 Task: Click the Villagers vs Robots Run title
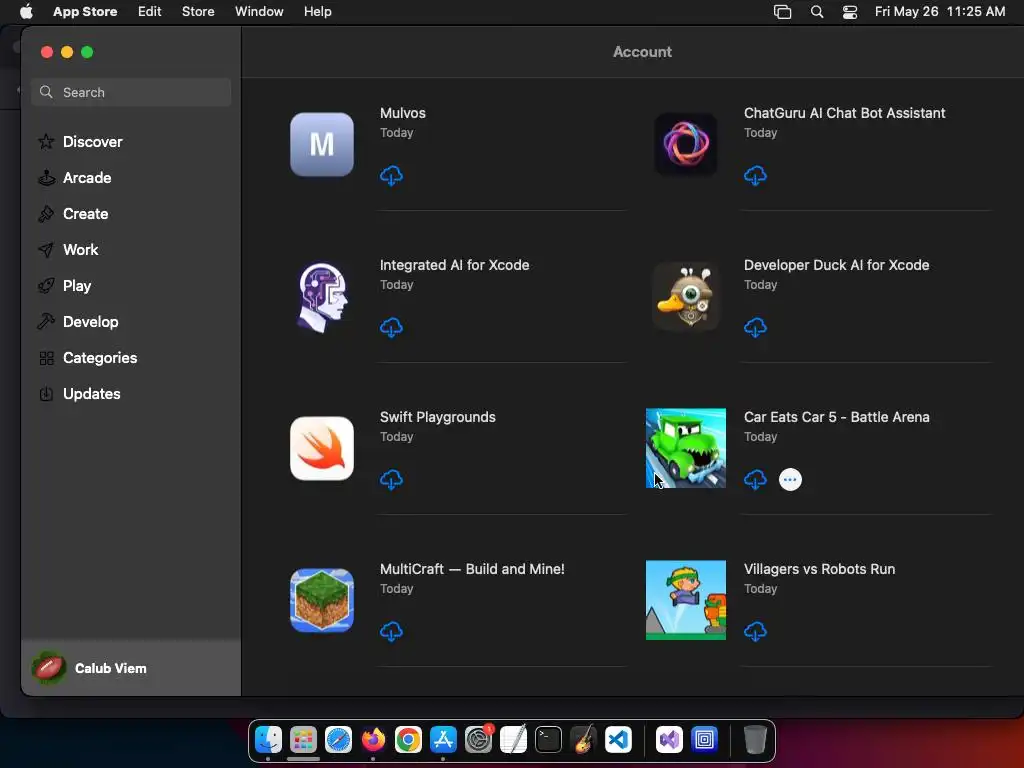(820, 569)
